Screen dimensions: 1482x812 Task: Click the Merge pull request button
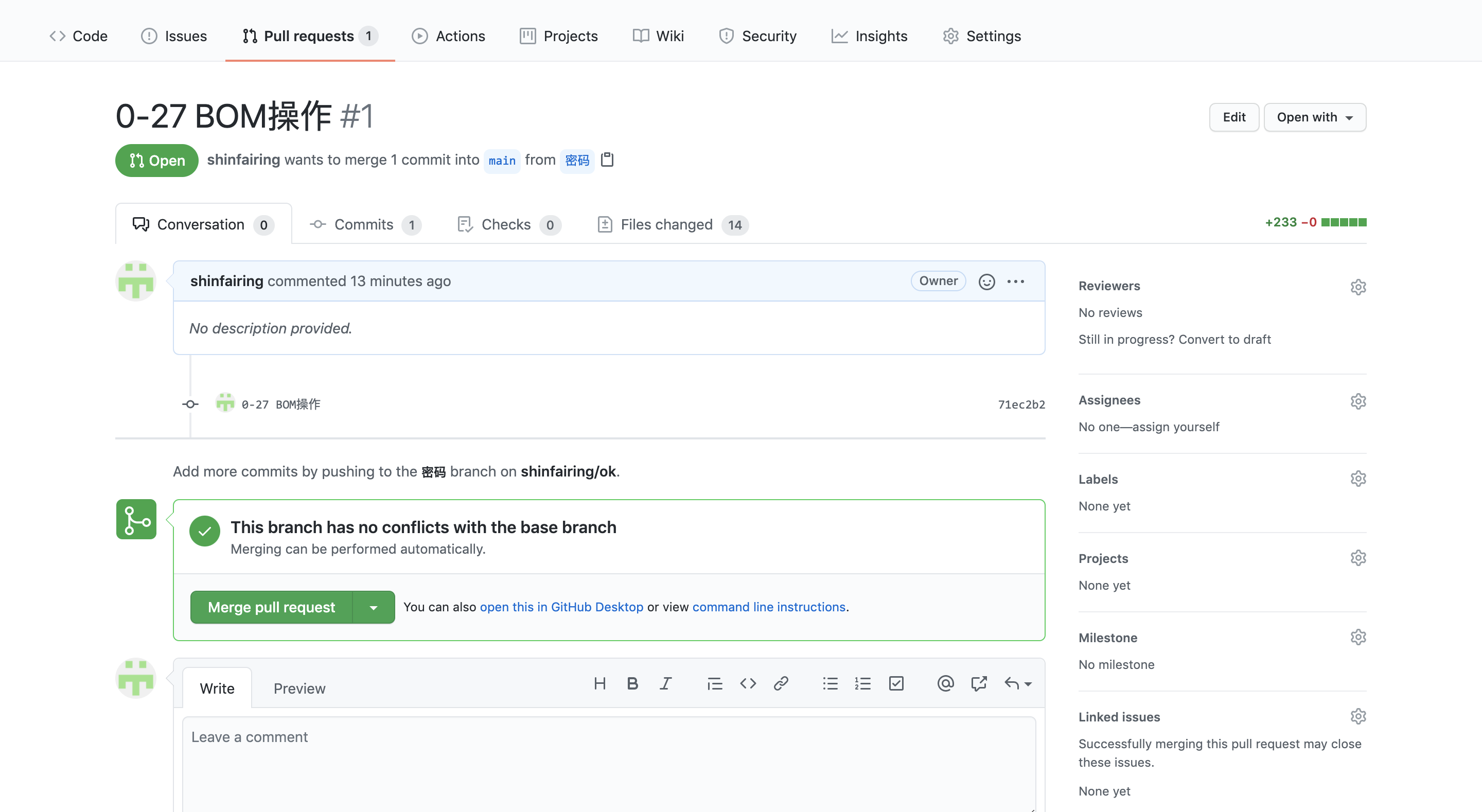[271, 607]
